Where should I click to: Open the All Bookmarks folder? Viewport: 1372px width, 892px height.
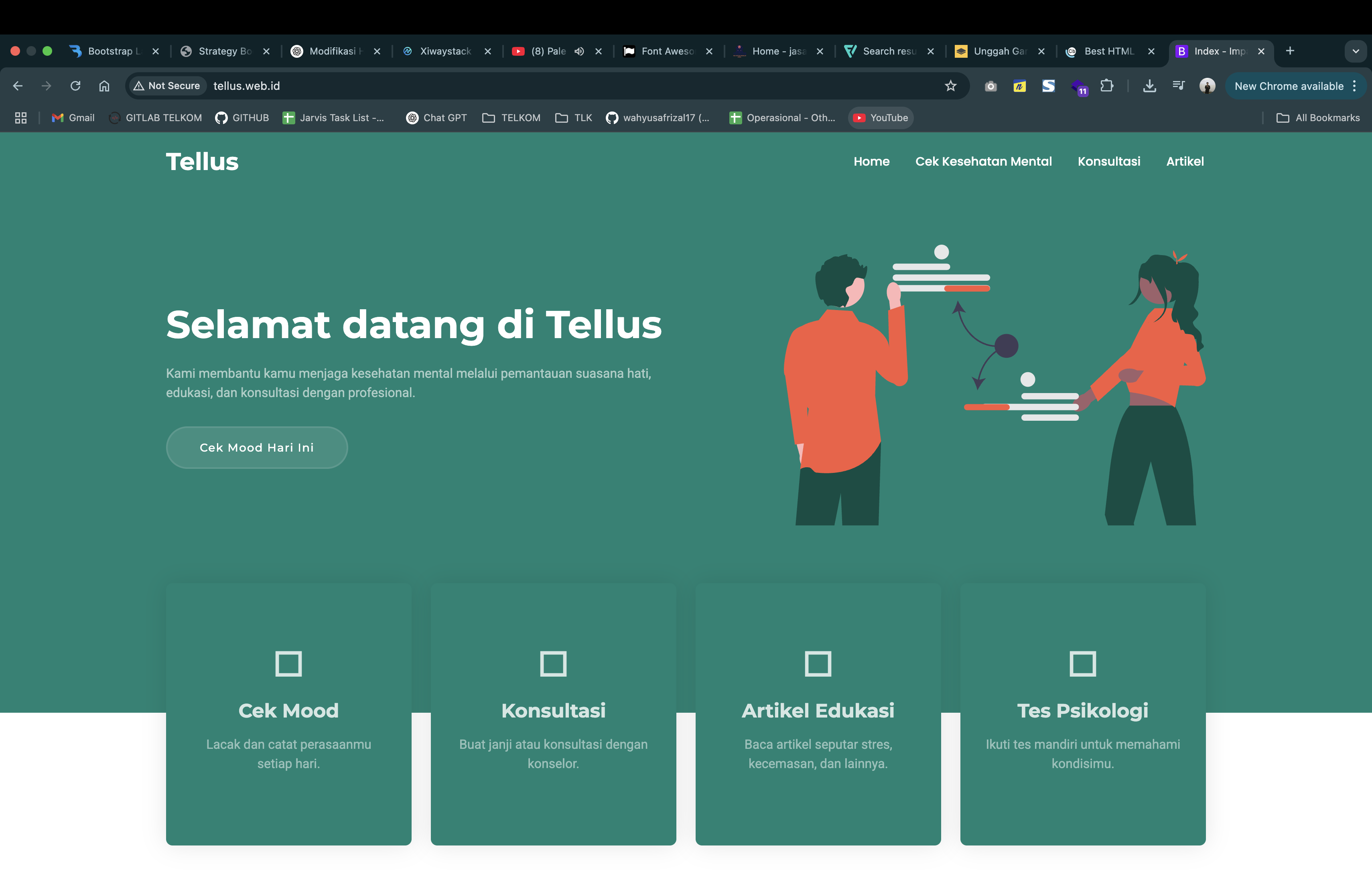1318,118
